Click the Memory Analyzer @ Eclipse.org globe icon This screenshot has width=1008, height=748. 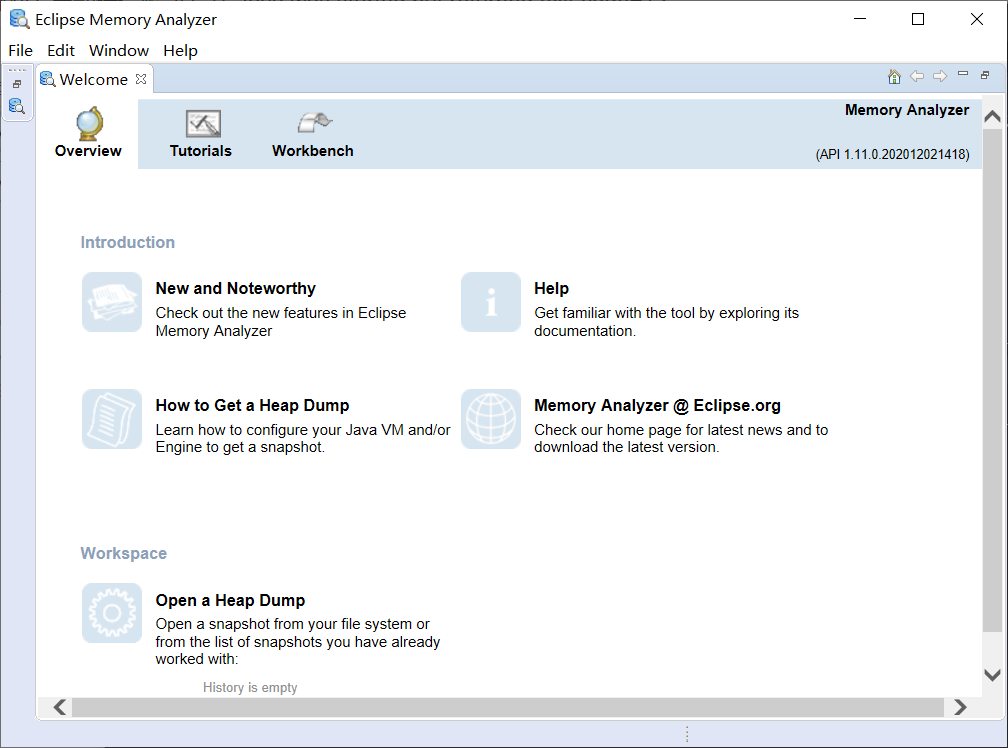(490, 419)
